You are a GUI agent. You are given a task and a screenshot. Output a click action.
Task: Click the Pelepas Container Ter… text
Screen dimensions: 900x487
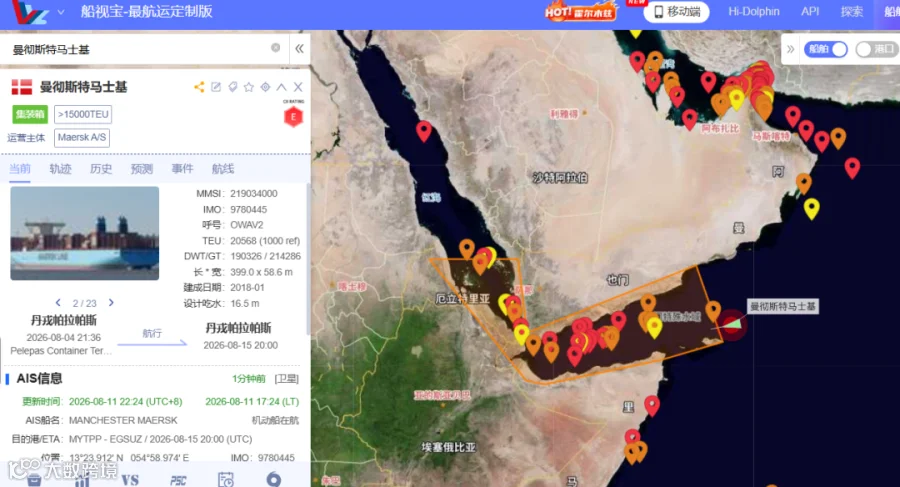61,351
